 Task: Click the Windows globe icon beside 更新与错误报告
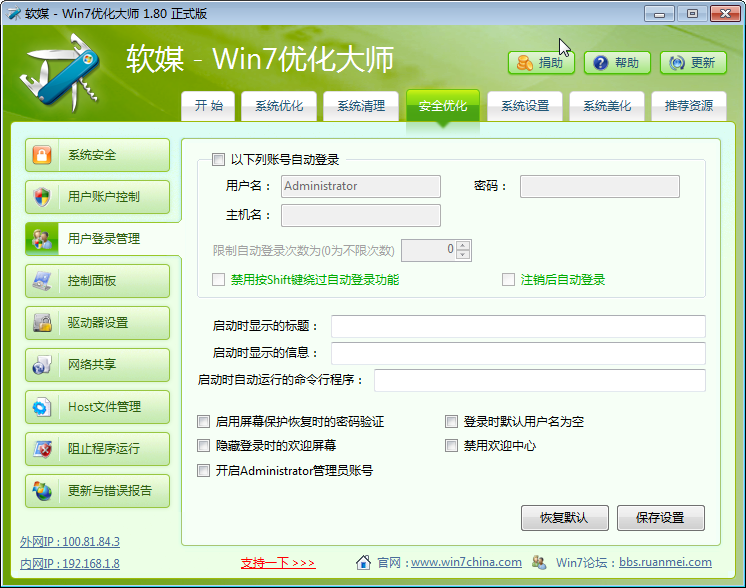click(42, 490)
